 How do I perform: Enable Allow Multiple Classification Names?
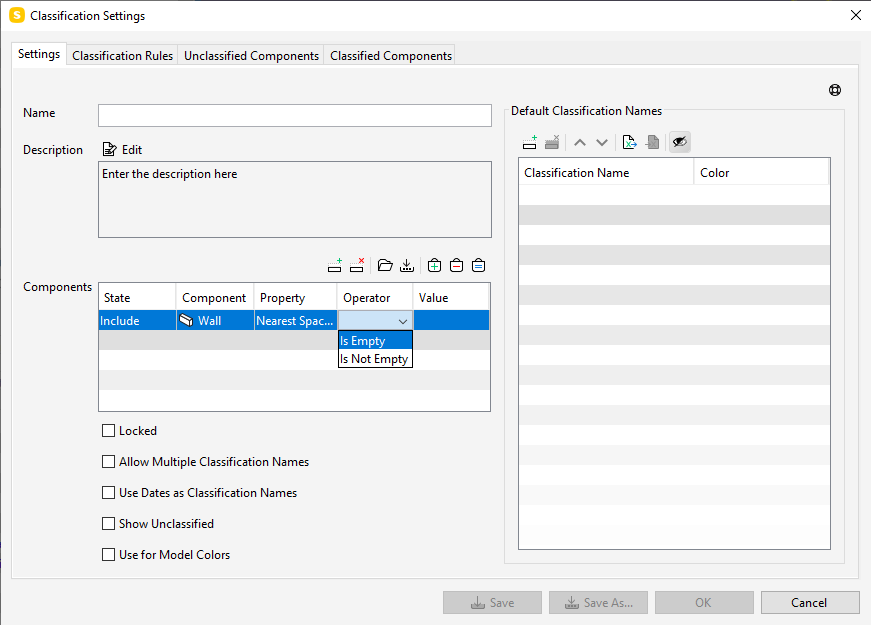108,462
